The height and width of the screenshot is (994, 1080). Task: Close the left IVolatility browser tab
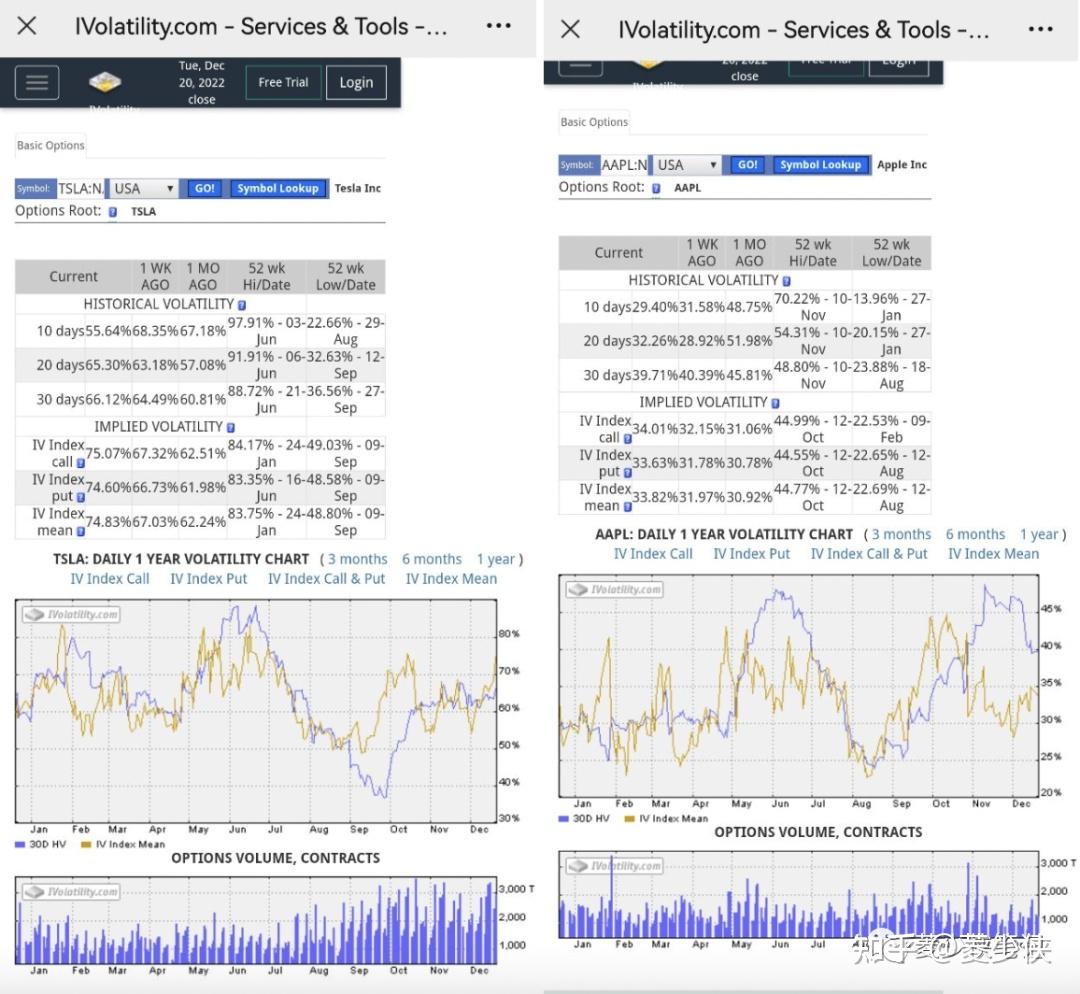point(27,26)
